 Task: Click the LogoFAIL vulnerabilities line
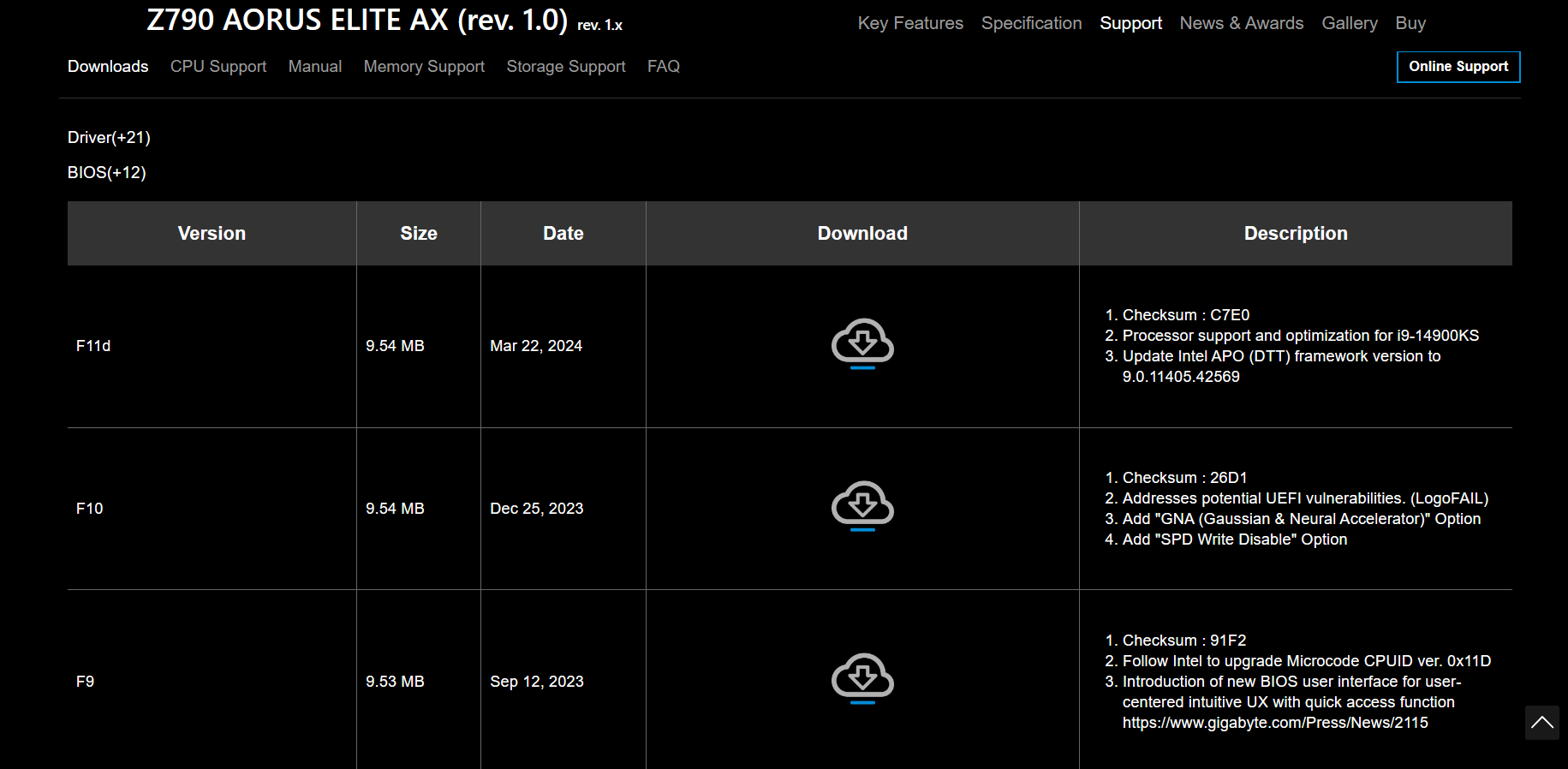[x=1306, y=498]
